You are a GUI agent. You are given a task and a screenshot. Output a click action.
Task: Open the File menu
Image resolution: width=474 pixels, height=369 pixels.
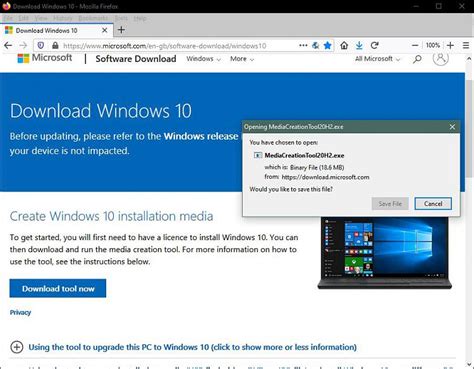(x=8, y=18)
